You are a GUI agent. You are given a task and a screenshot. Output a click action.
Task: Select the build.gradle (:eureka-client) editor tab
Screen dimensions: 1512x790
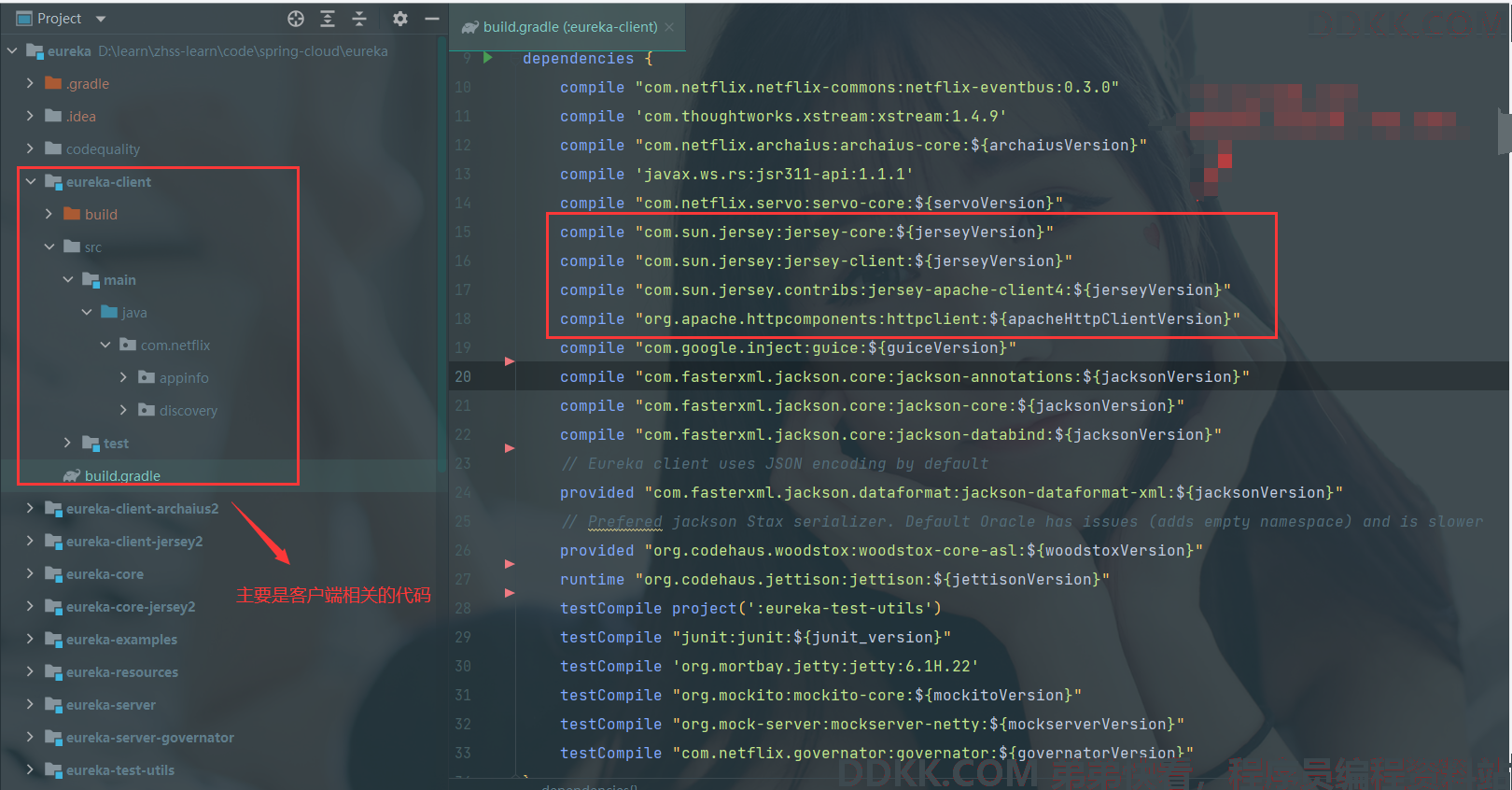(568, 27)
